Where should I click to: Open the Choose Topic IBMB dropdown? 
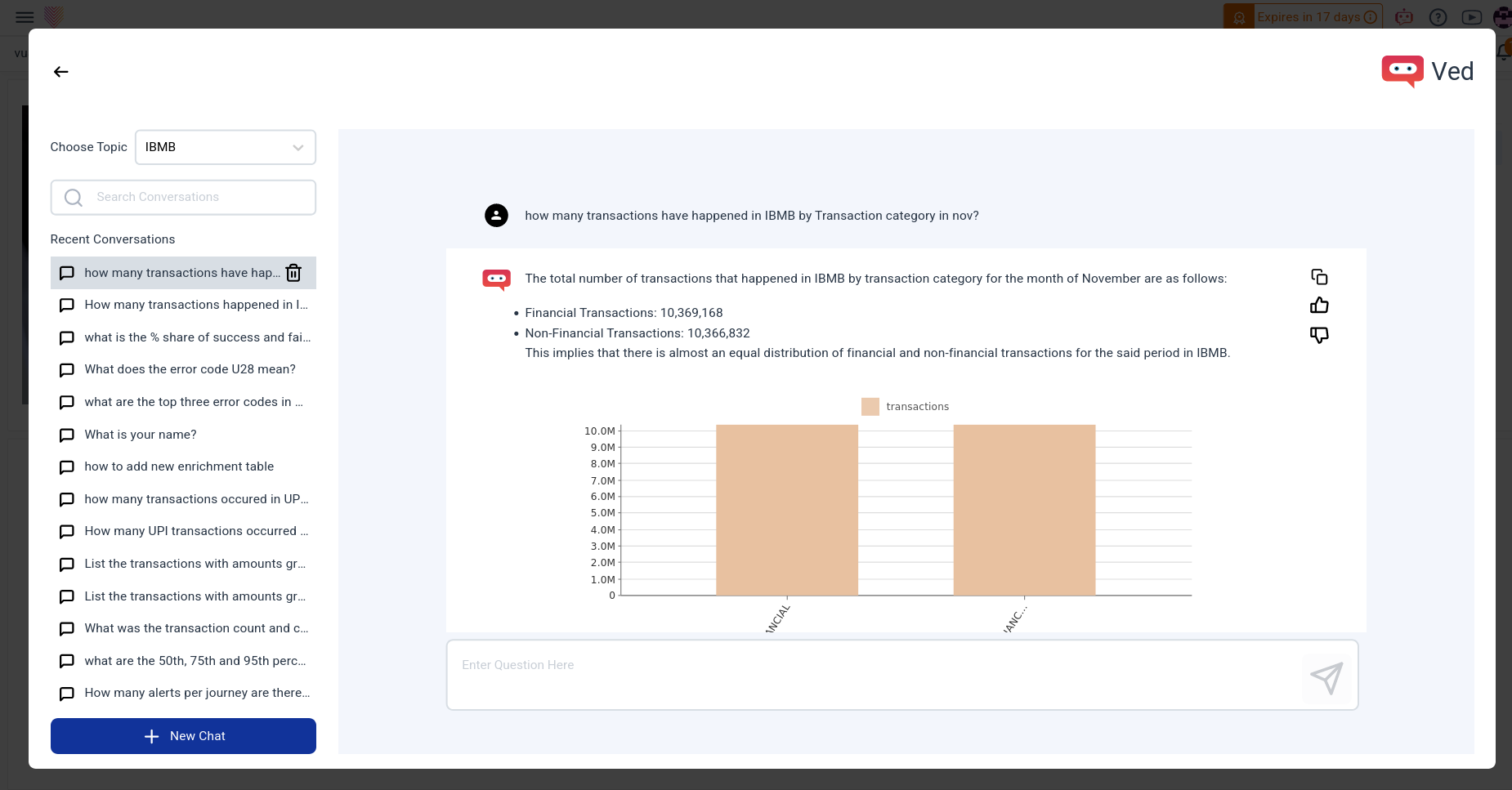pyautogui.click(x=225, y=147)
